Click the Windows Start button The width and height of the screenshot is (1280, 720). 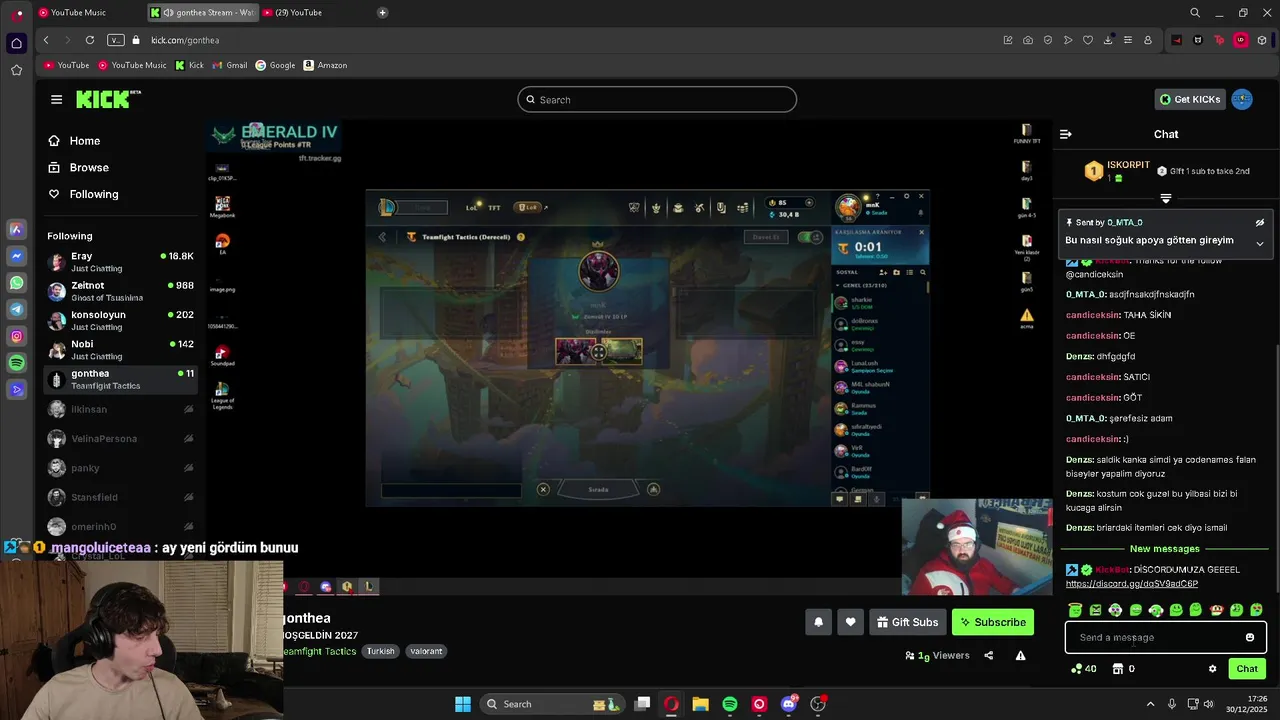(463, 704)
